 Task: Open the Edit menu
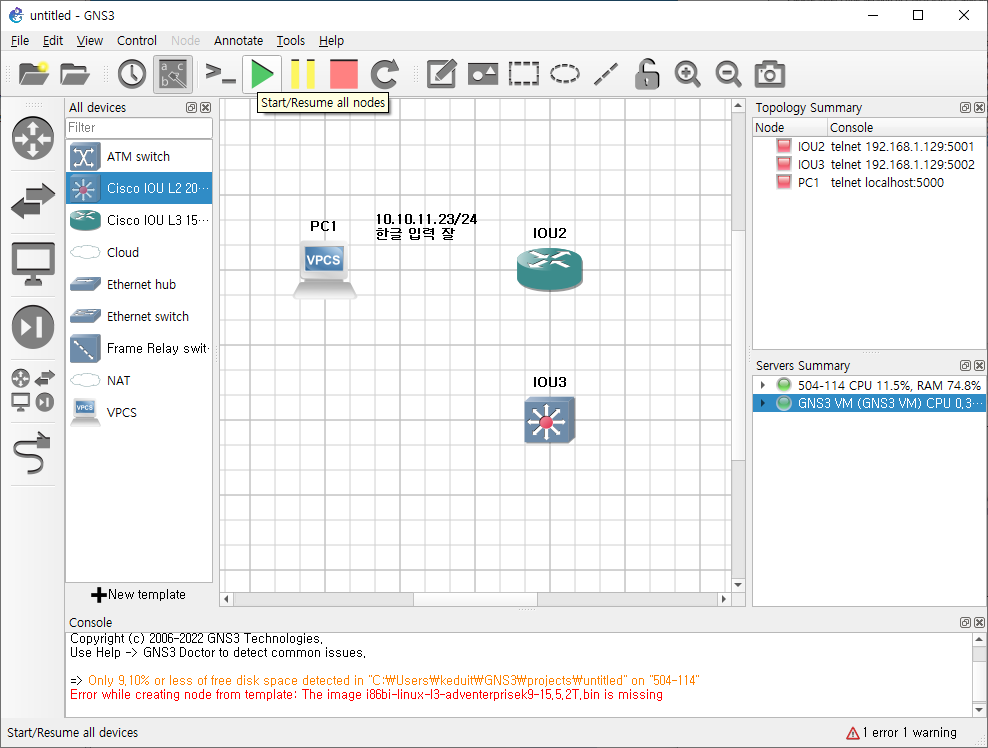[x=53, y=40]
